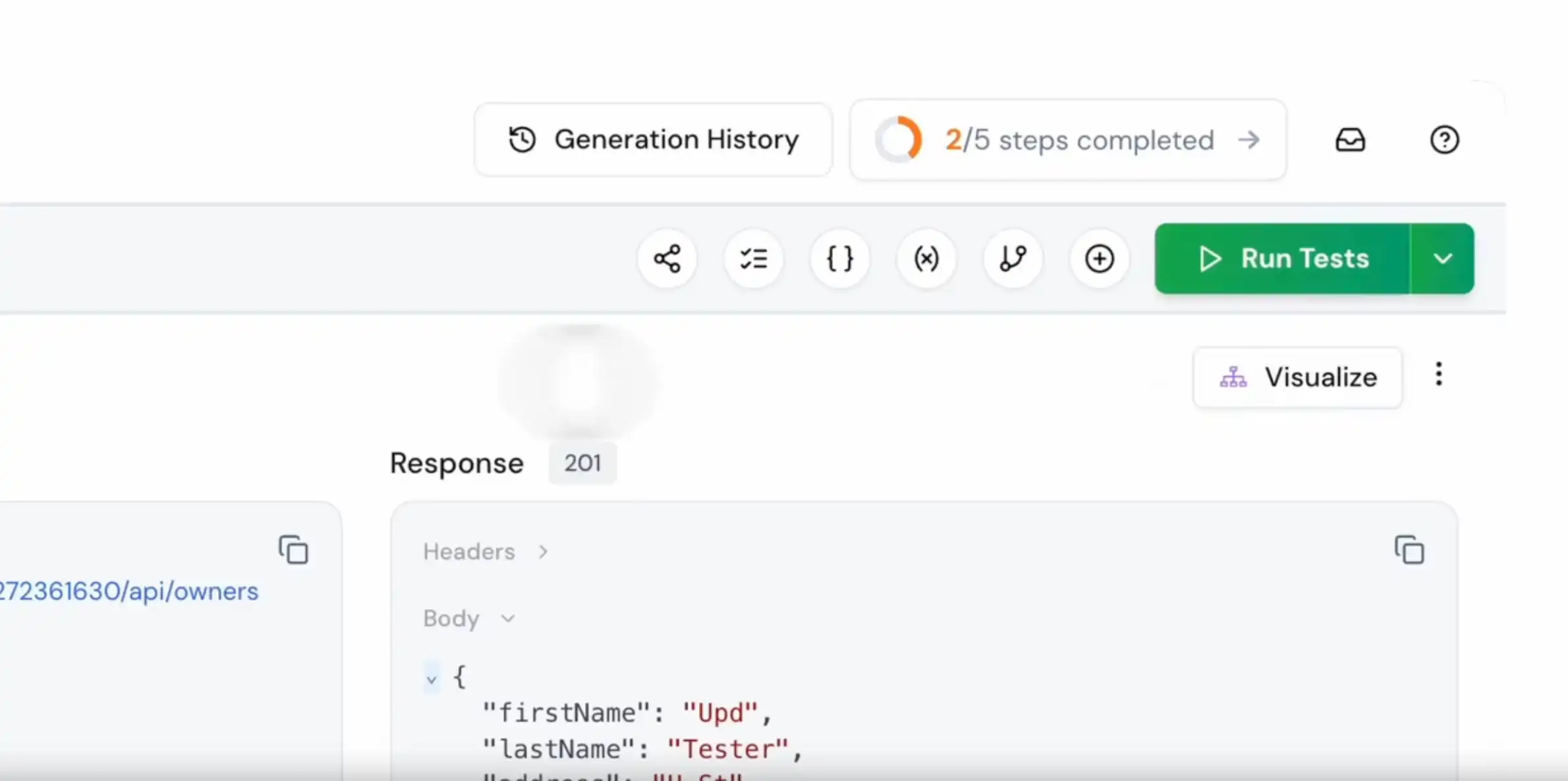Screen dimensions: 1568x781
Task: Click the share icon in the toolbar
Action: click(x=667, y=258)
